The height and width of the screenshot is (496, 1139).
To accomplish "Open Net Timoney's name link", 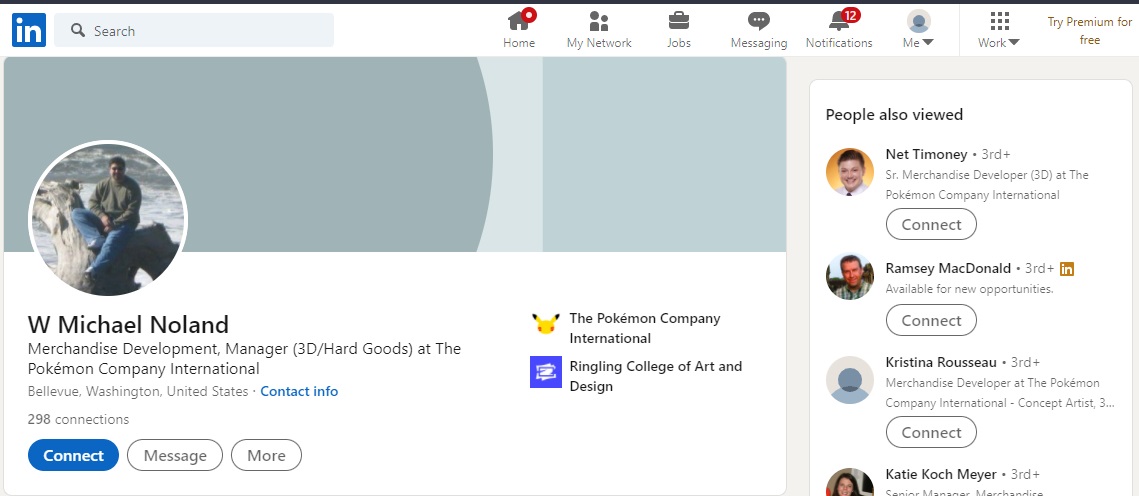I will point(926,154).
